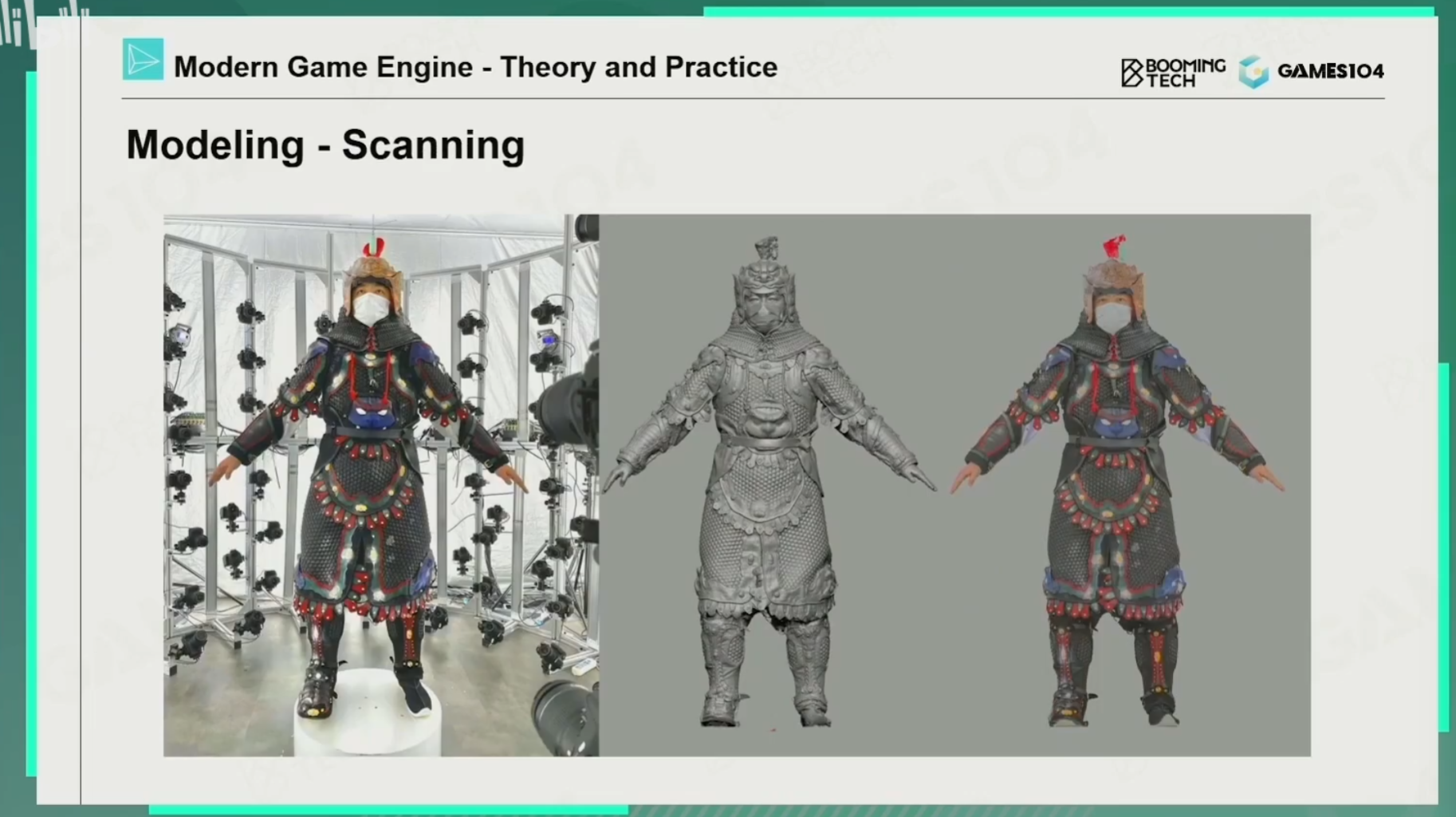Click the red plume on textured model's helmet
This screenshot has width=1456, height=817.
(x=1114, y=245)
